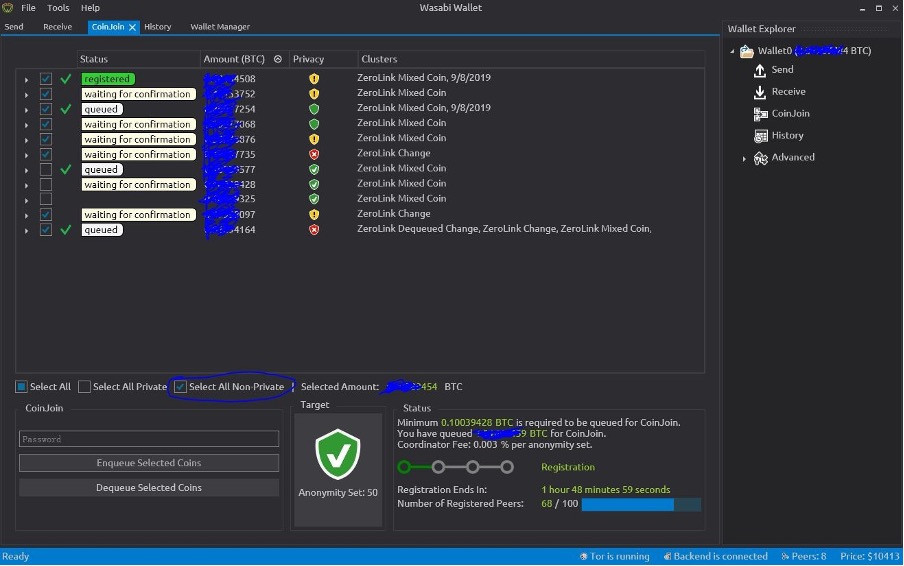The height and width of the screenshot is (566, 904).
Task: Click Anonymity Set: 50 label
Action: click(x=338, y=493)
